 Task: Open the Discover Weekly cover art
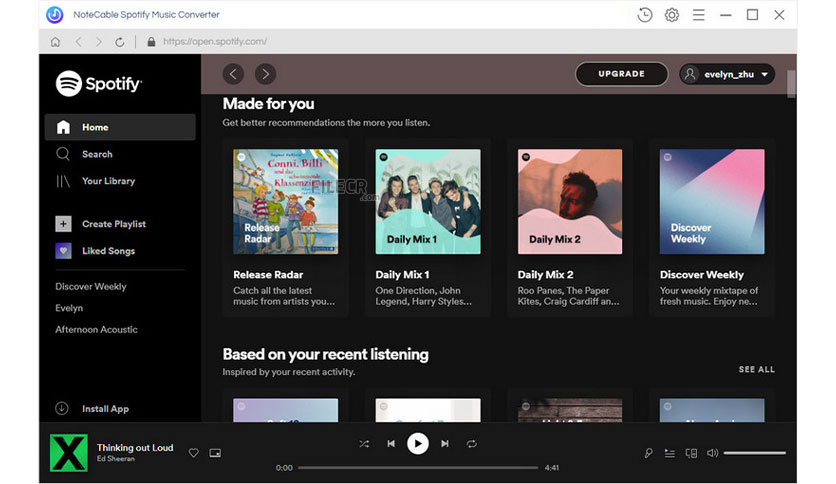[712, 201]
